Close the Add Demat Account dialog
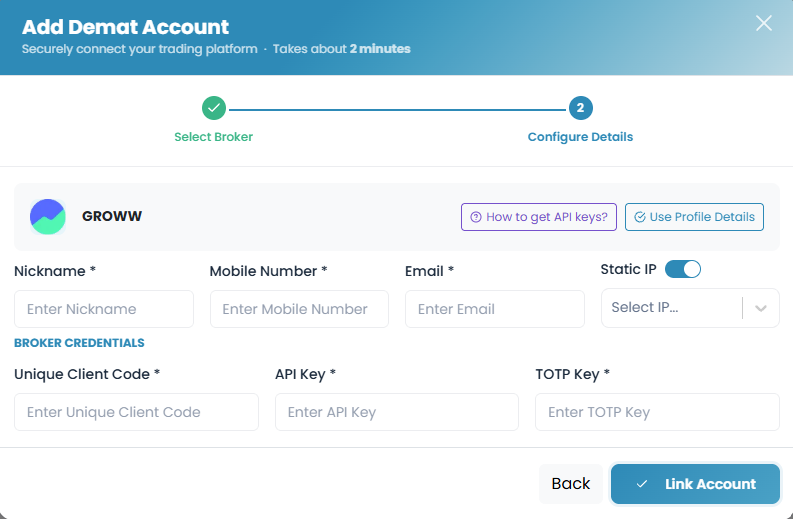The height and width of the screenshot is (519, 793). (764, 23)
